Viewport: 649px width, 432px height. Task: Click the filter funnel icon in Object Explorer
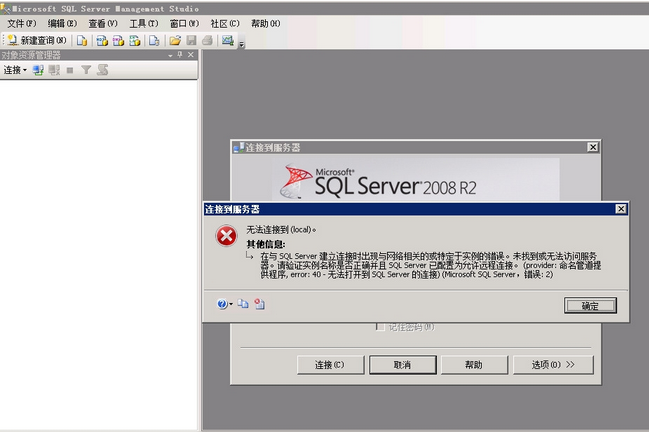[86, 70]
